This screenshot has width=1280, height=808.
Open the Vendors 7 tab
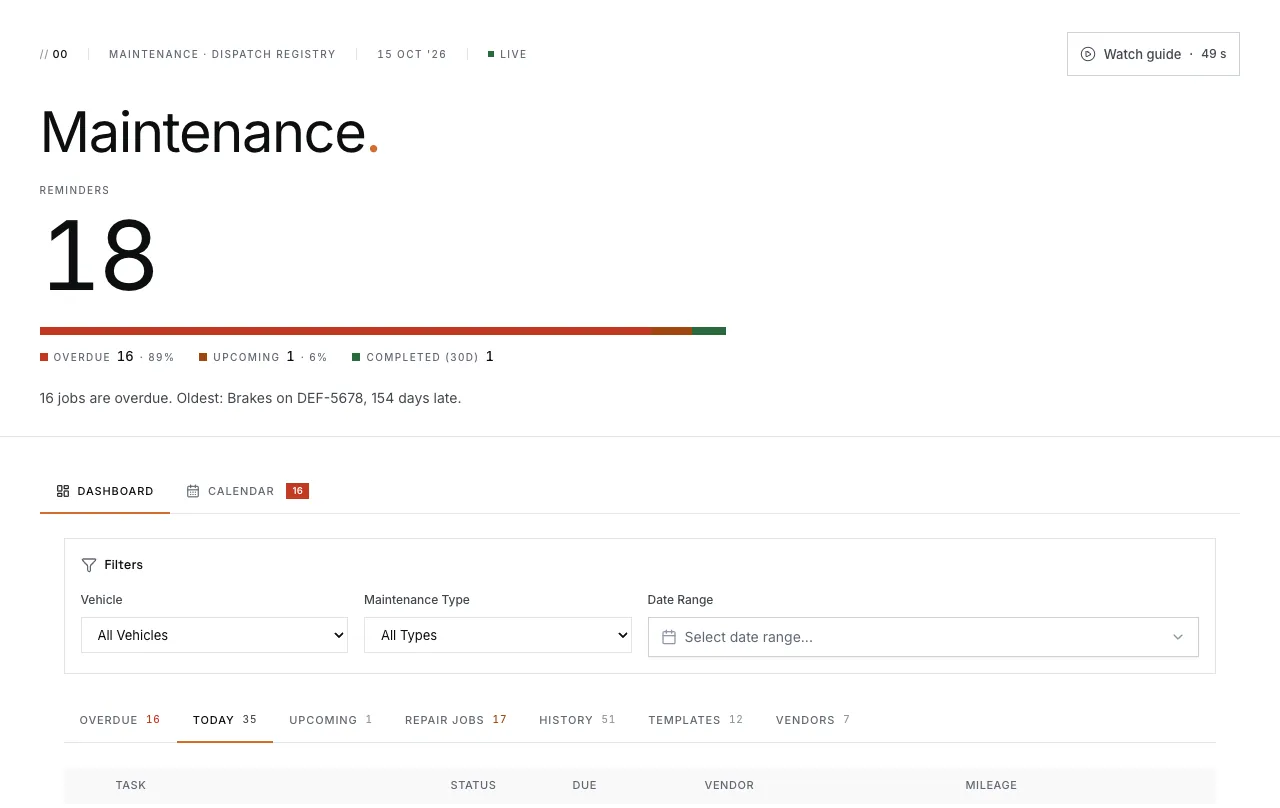click(813, 720)
